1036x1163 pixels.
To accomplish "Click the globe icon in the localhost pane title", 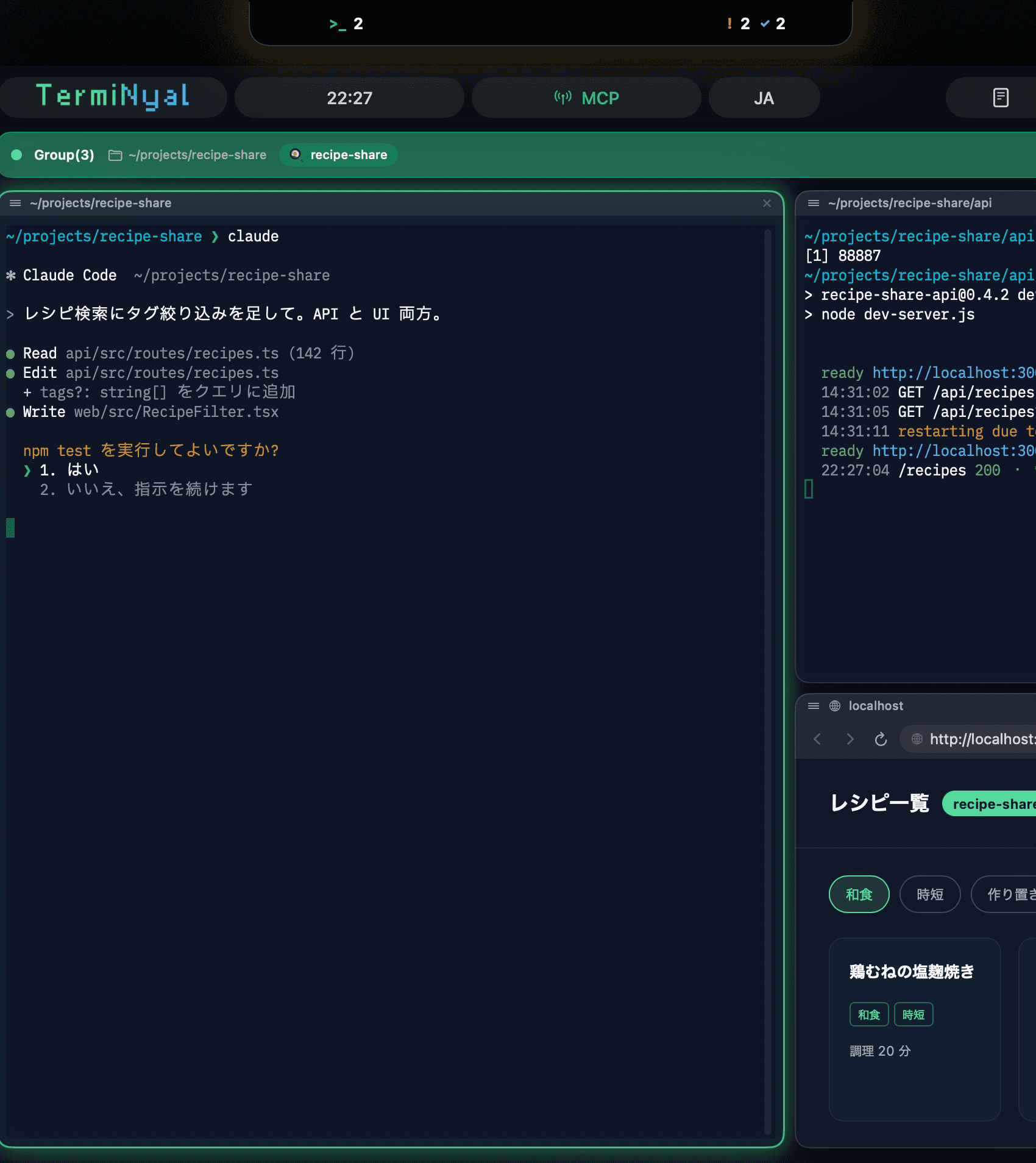I will click(835, 706).
